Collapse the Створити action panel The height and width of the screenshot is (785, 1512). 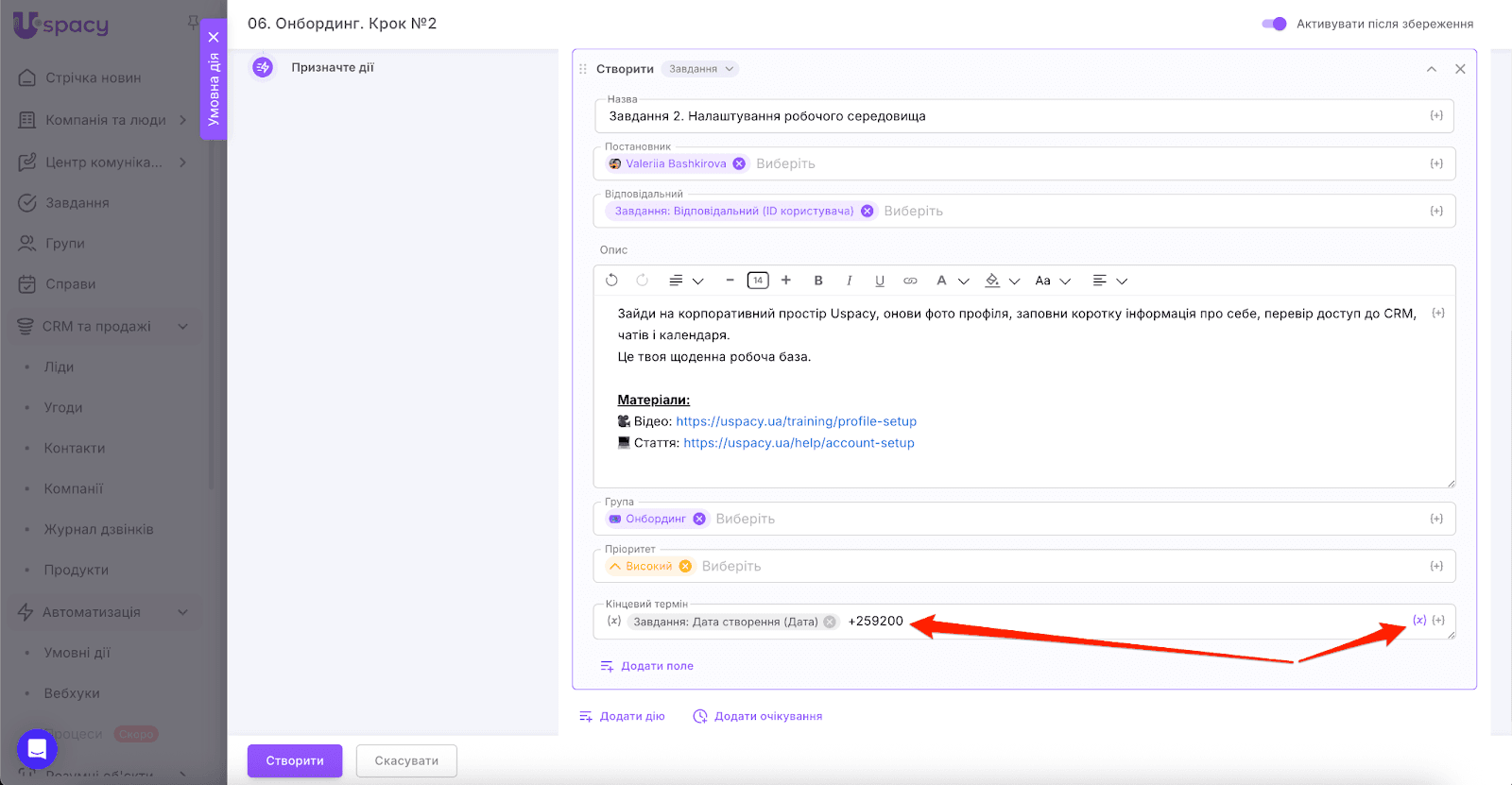(1431, 69)
